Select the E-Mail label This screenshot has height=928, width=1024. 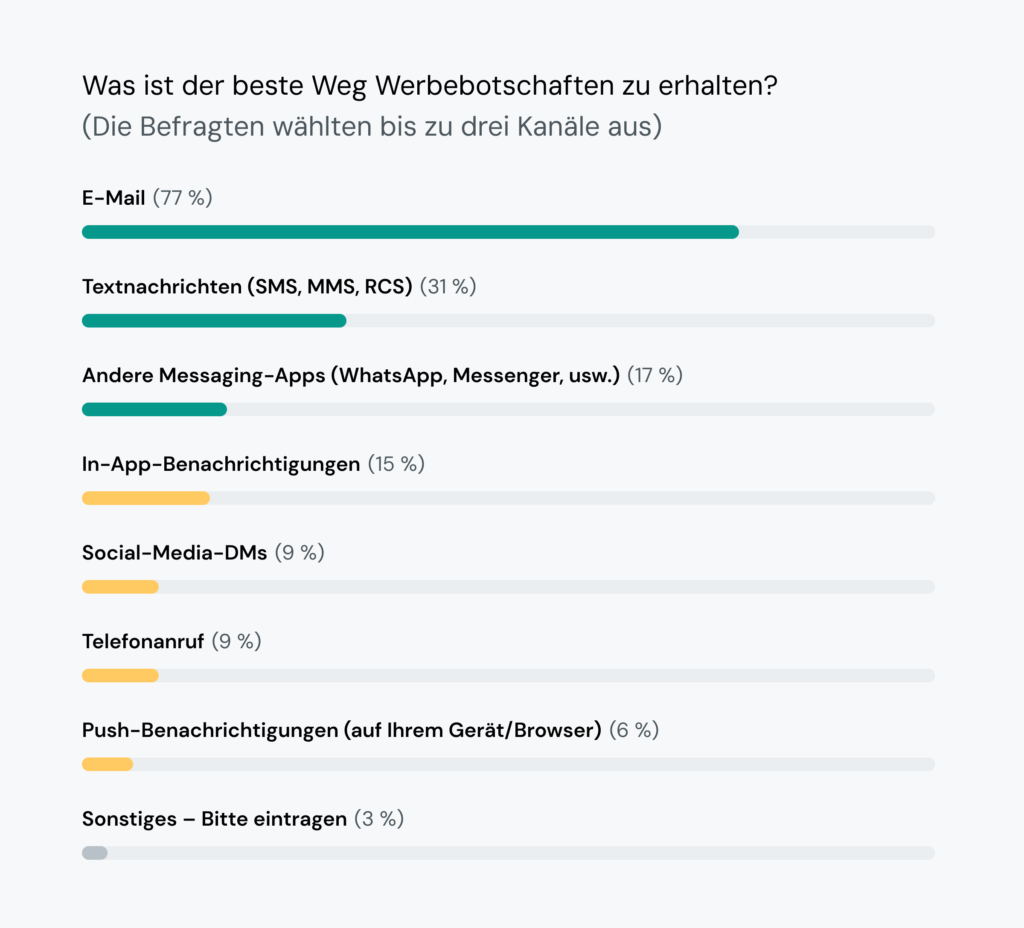[114, 198]
